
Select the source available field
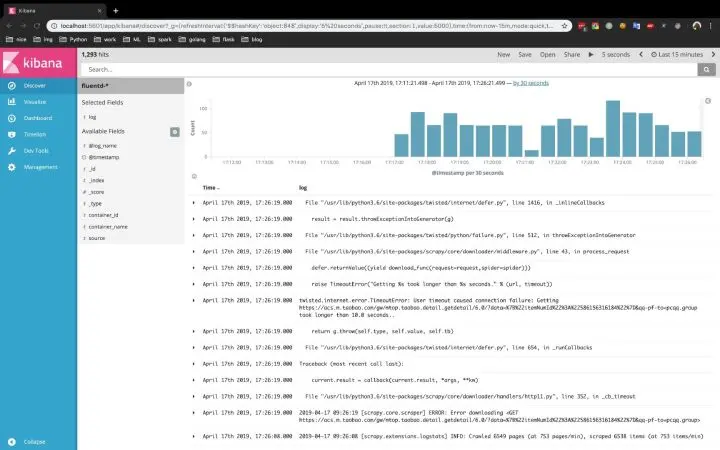point(96,238)
